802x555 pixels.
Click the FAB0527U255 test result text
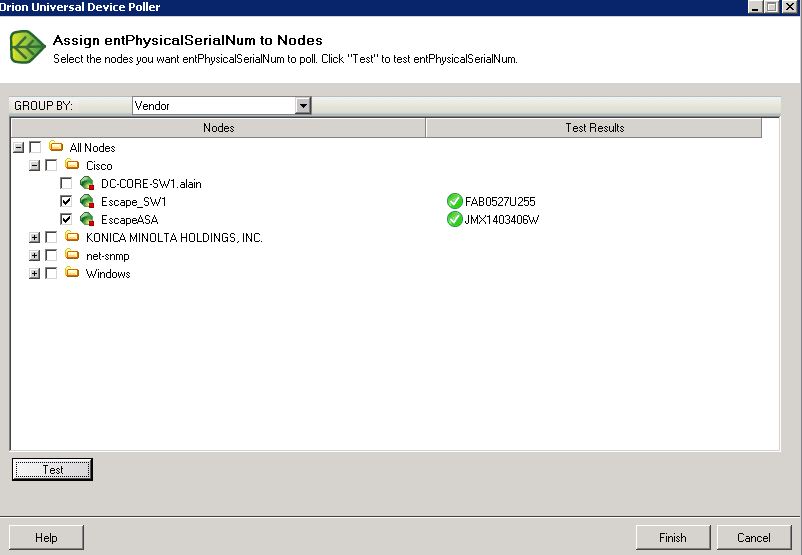pos(500,202)
